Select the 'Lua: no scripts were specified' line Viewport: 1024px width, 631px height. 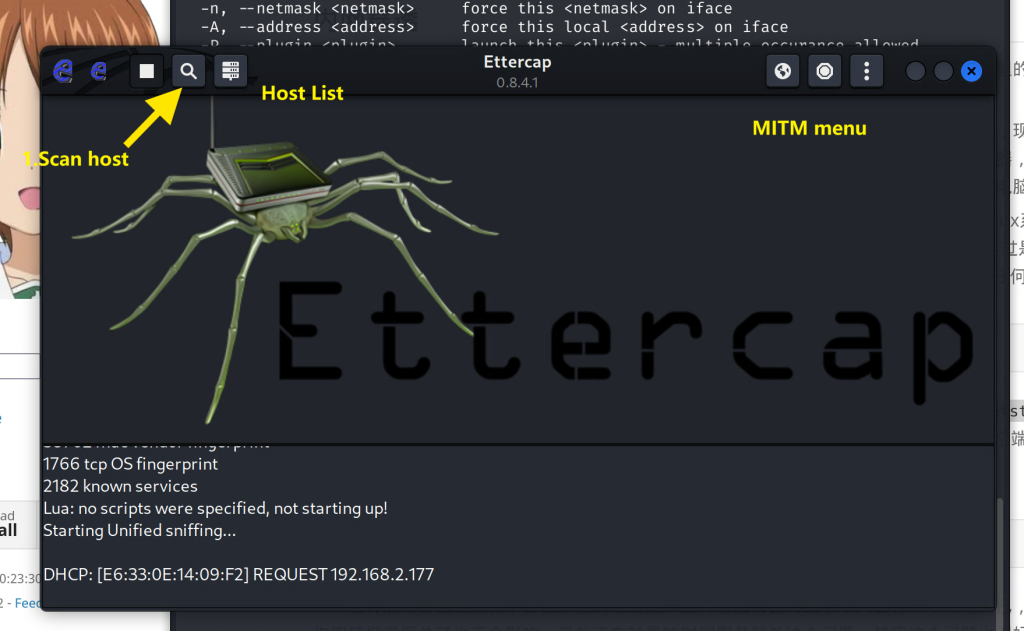click(215, 508)
